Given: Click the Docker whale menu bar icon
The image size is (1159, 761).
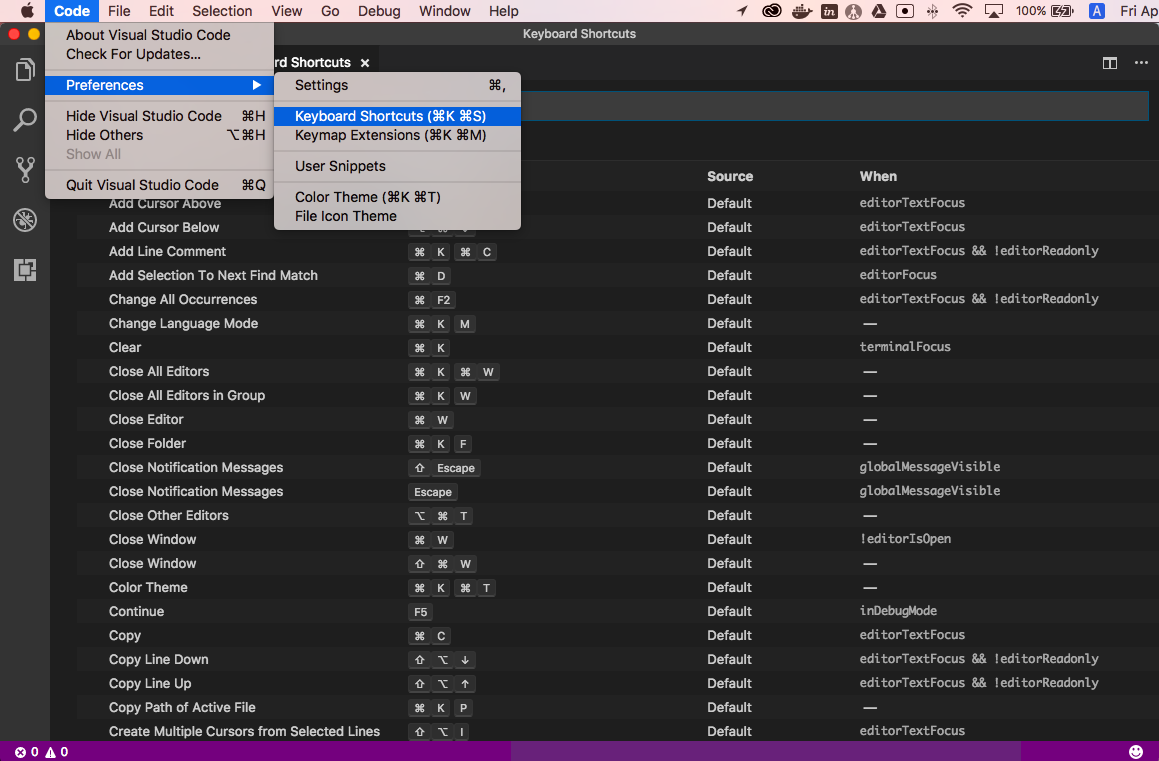Looking at the screenshot, I should click(x=801, y=10).
